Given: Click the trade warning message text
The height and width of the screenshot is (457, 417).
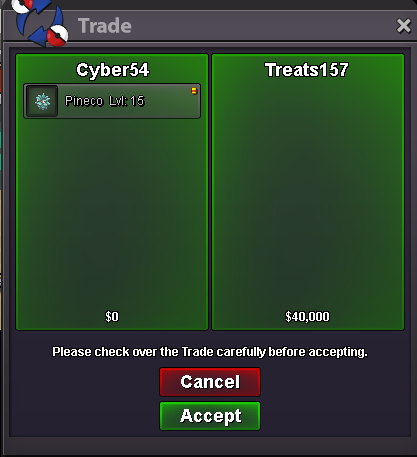Looking at the screenshot, I should point(210,352).
